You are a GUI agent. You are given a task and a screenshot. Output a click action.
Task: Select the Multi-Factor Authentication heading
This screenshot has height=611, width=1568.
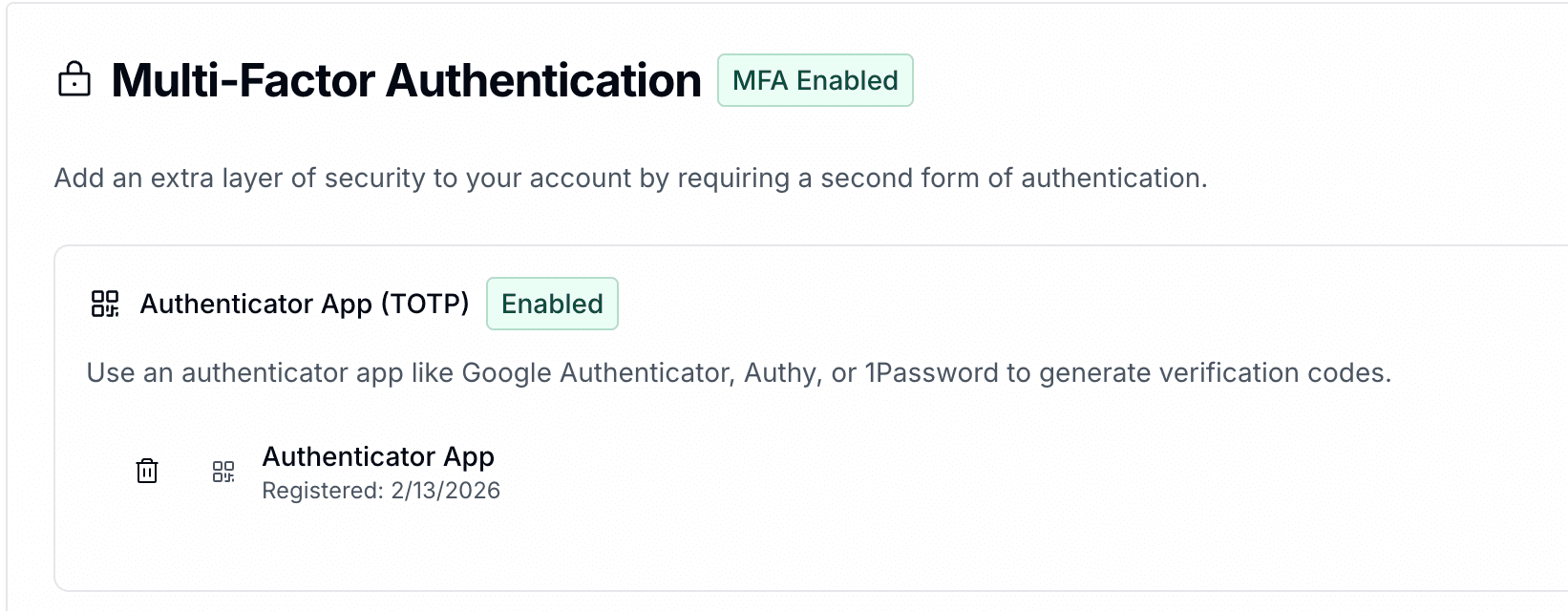coord(406,80)
